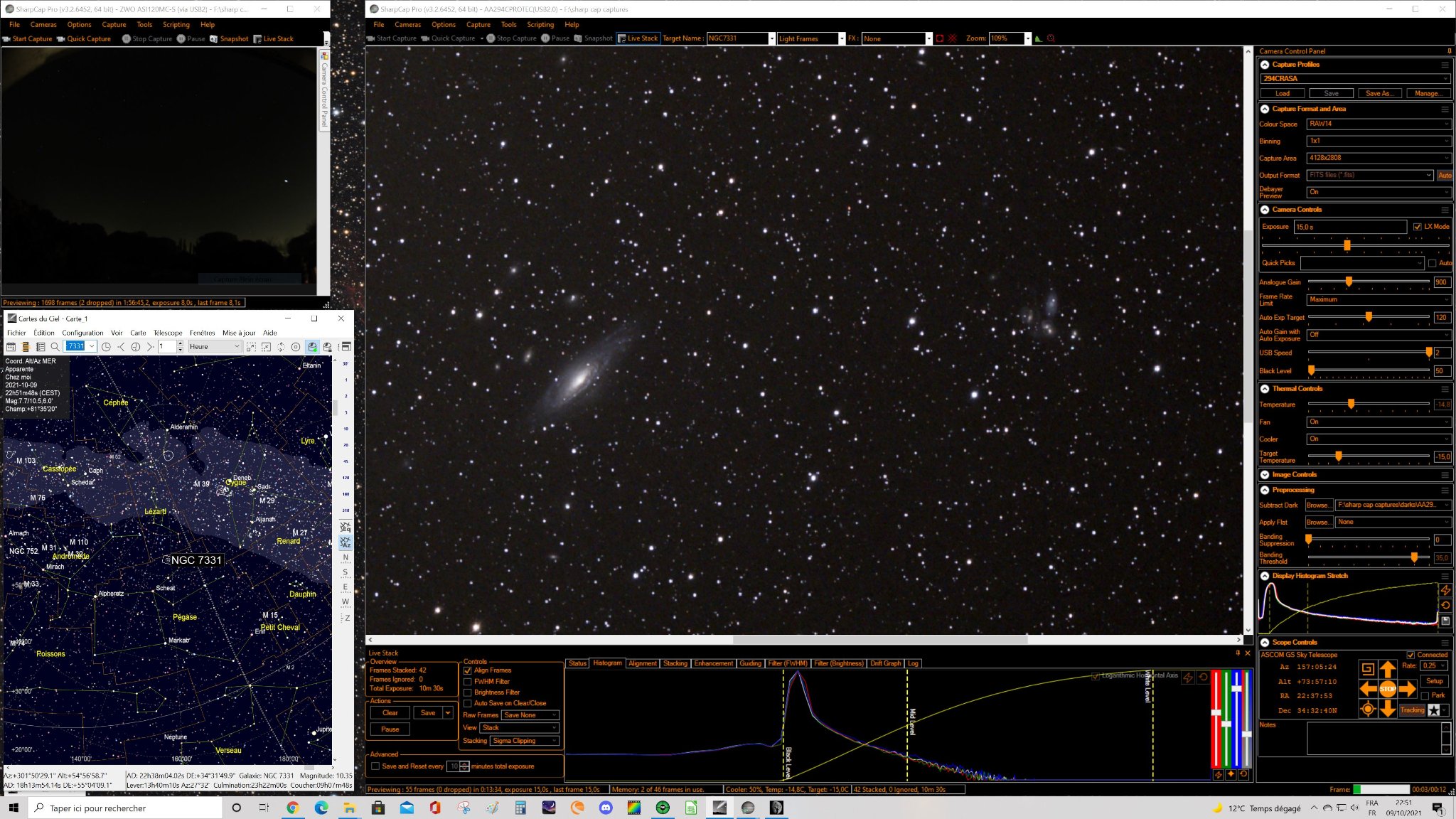The width and height of the screenshot is (1456, 819).
Task: Adjust the Target Temperature slider
Action: (x=1339, y=456)
